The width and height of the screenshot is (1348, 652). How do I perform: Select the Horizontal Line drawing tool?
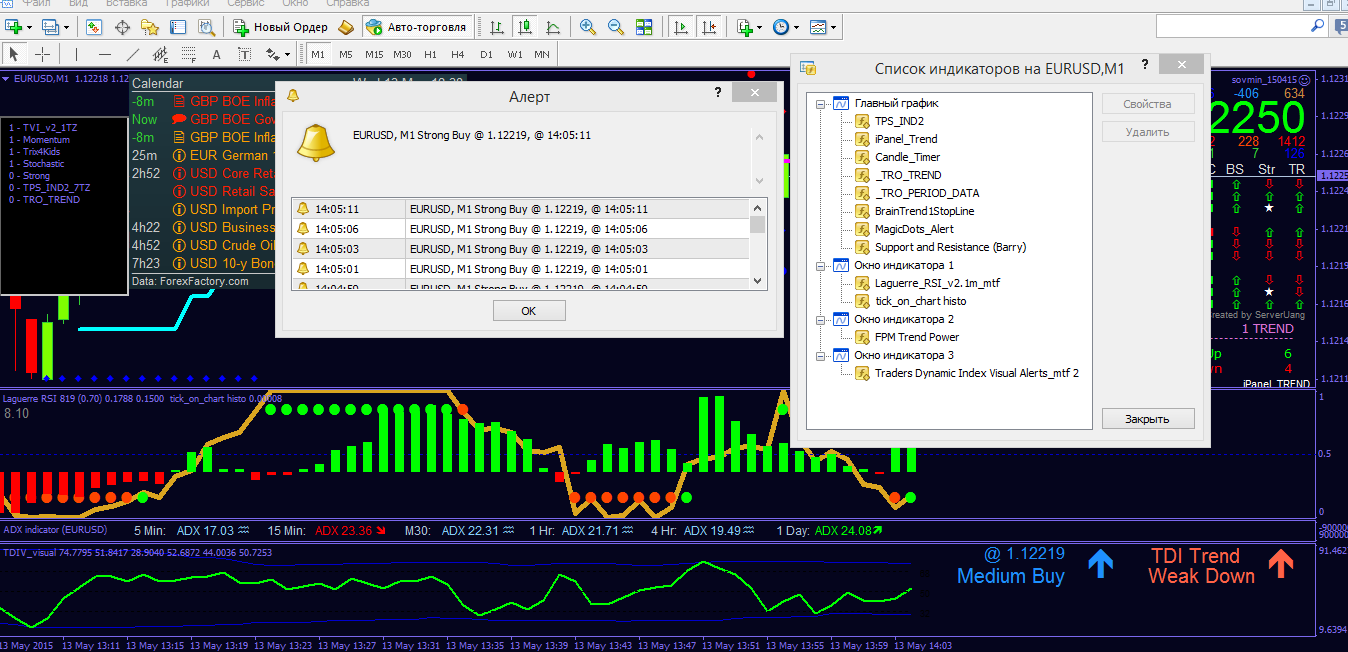pyautogui.click(x=105, y=54)
